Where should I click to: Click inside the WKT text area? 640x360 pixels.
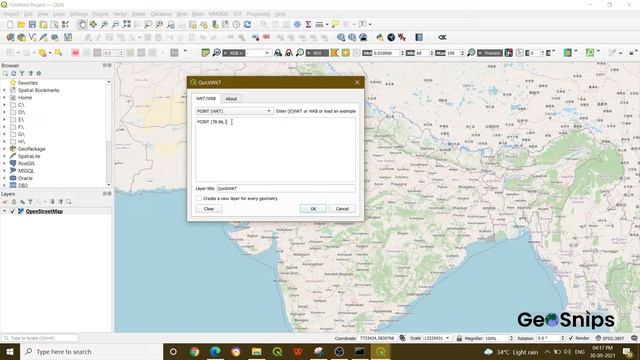pos(276,149)
